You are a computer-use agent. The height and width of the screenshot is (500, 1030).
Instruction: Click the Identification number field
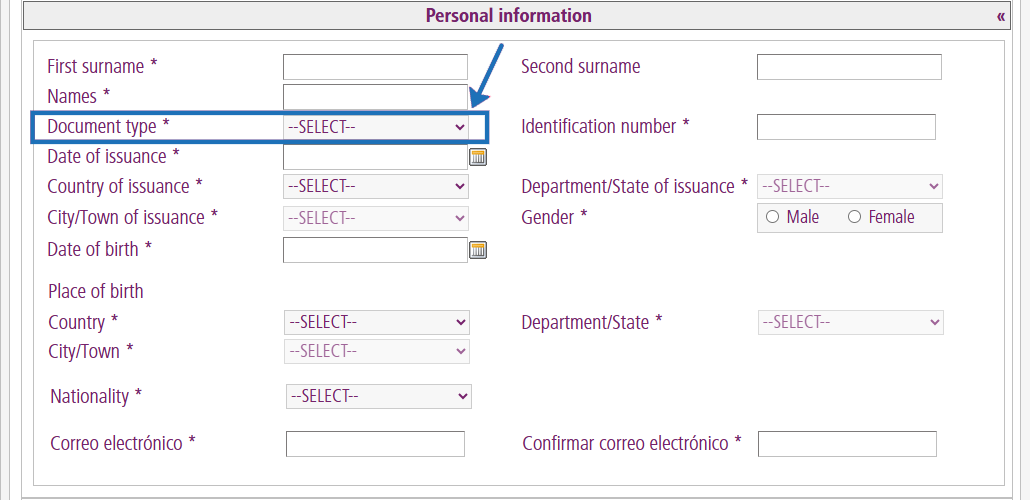tap(846, 127)
